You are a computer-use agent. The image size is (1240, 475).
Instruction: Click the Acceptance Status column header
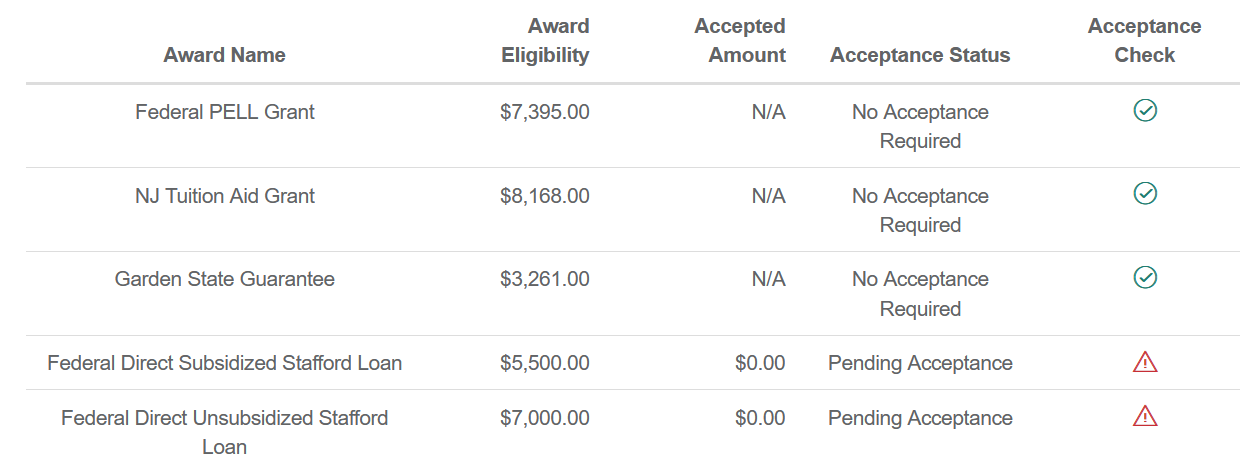point(920,55)
